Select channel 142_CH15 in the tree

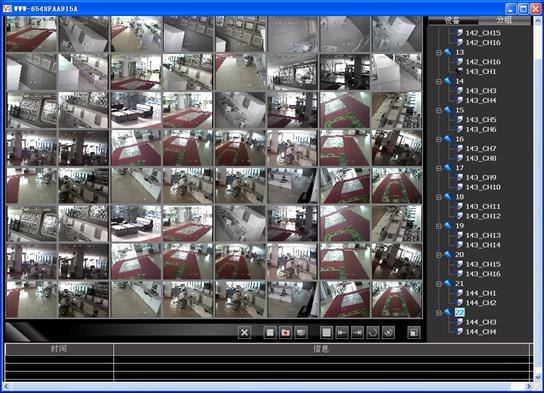[483, 33]
